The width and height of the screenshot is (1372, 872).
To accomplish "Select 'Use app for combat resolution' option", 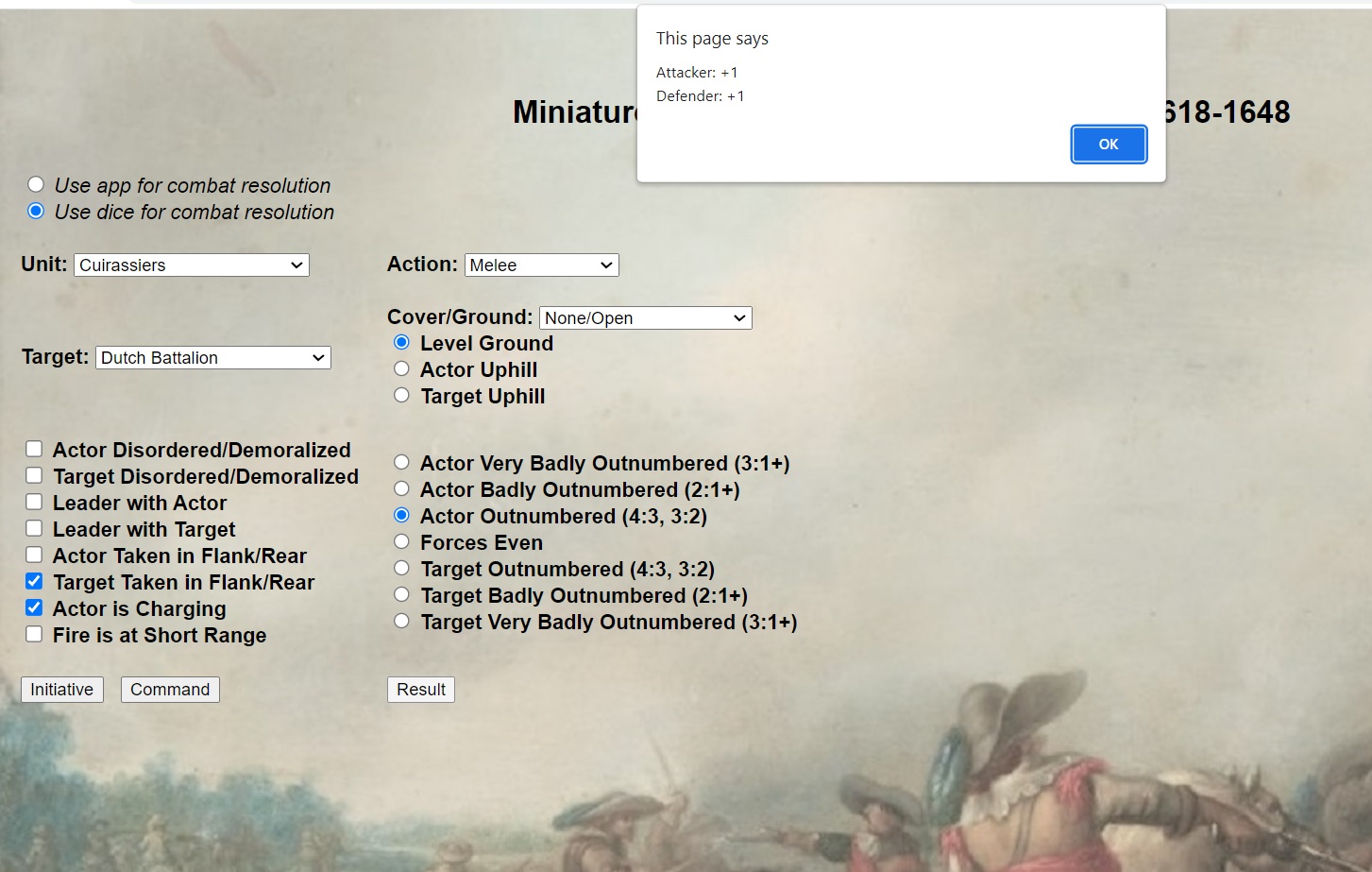I will click(36, 184).
